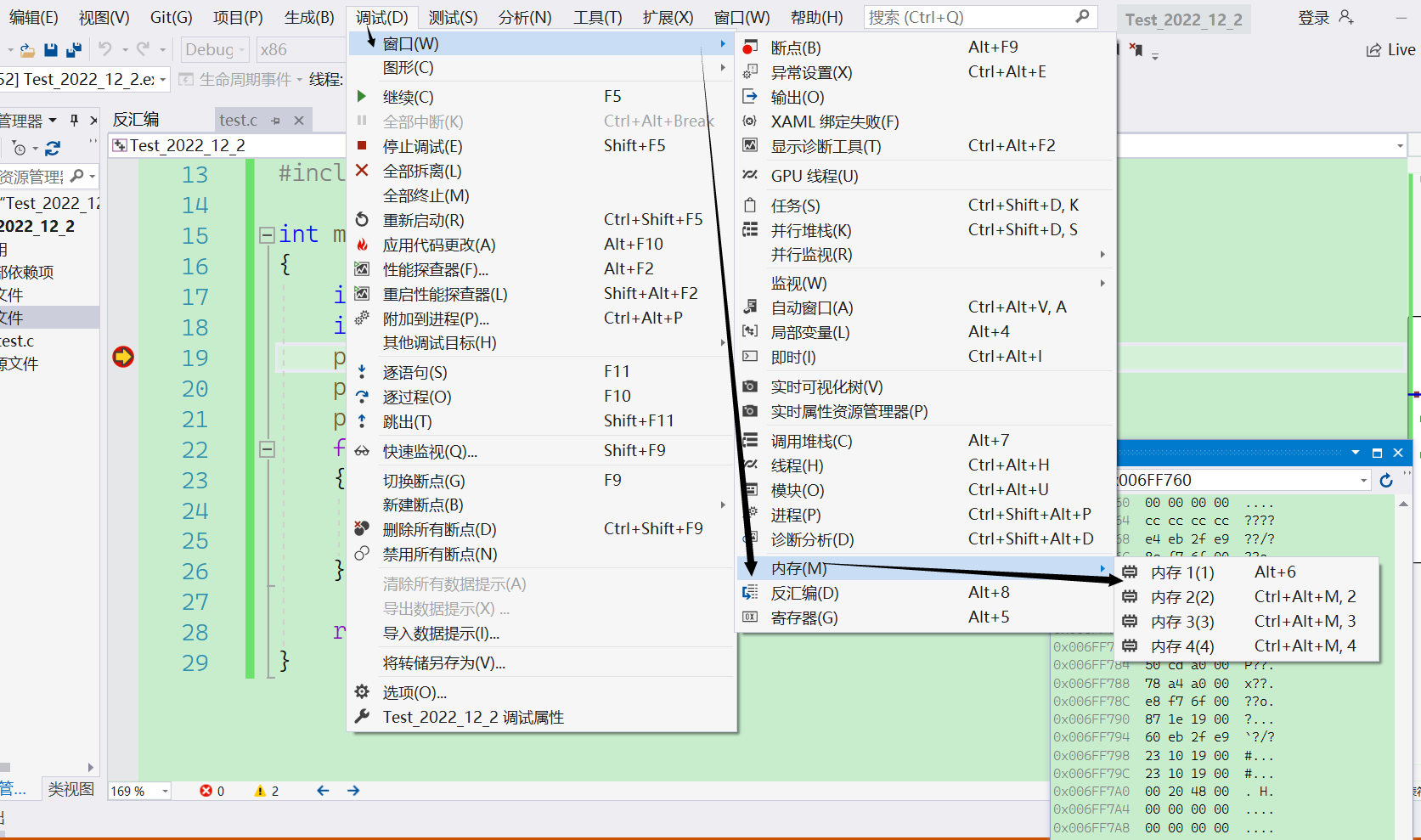This screenshot has height=840, width=1421.
Task: Click the 并行堆栈(K) icon
Action: click(750, 230)
